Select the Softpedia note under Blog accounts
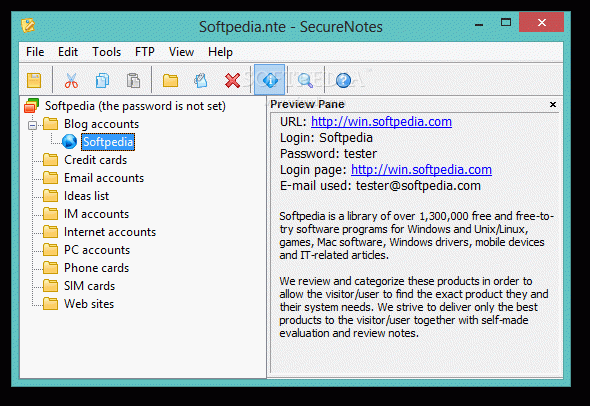Screen dimensions: 590x406 click(x=108, y=142)
